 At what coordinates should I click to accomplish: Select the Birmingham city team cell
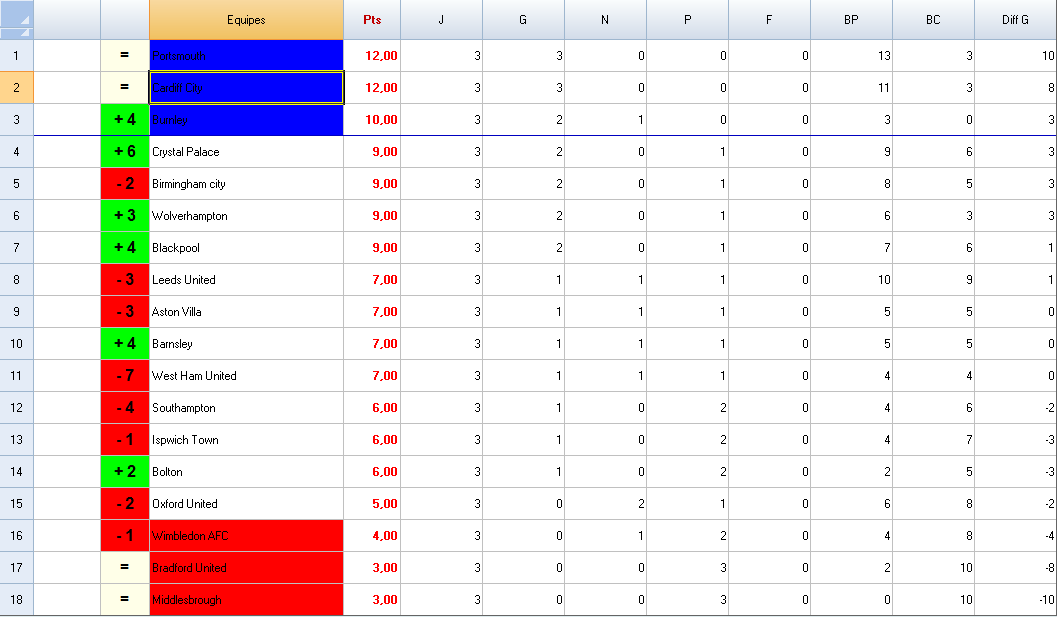[246, 183]
